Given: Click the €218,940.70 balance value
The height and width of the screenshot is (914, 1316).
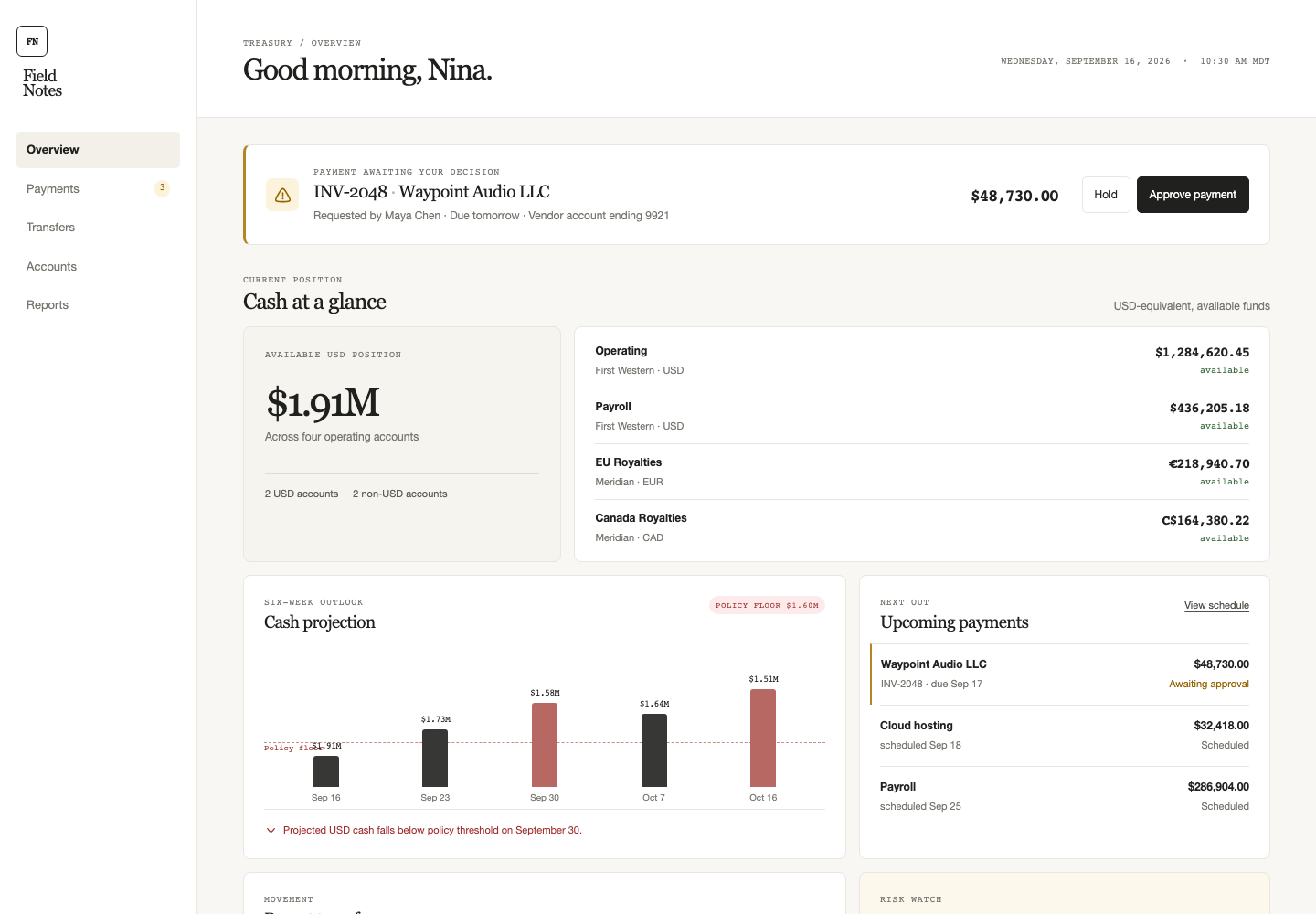Looking at the screenshot, I should (1209, 463).
